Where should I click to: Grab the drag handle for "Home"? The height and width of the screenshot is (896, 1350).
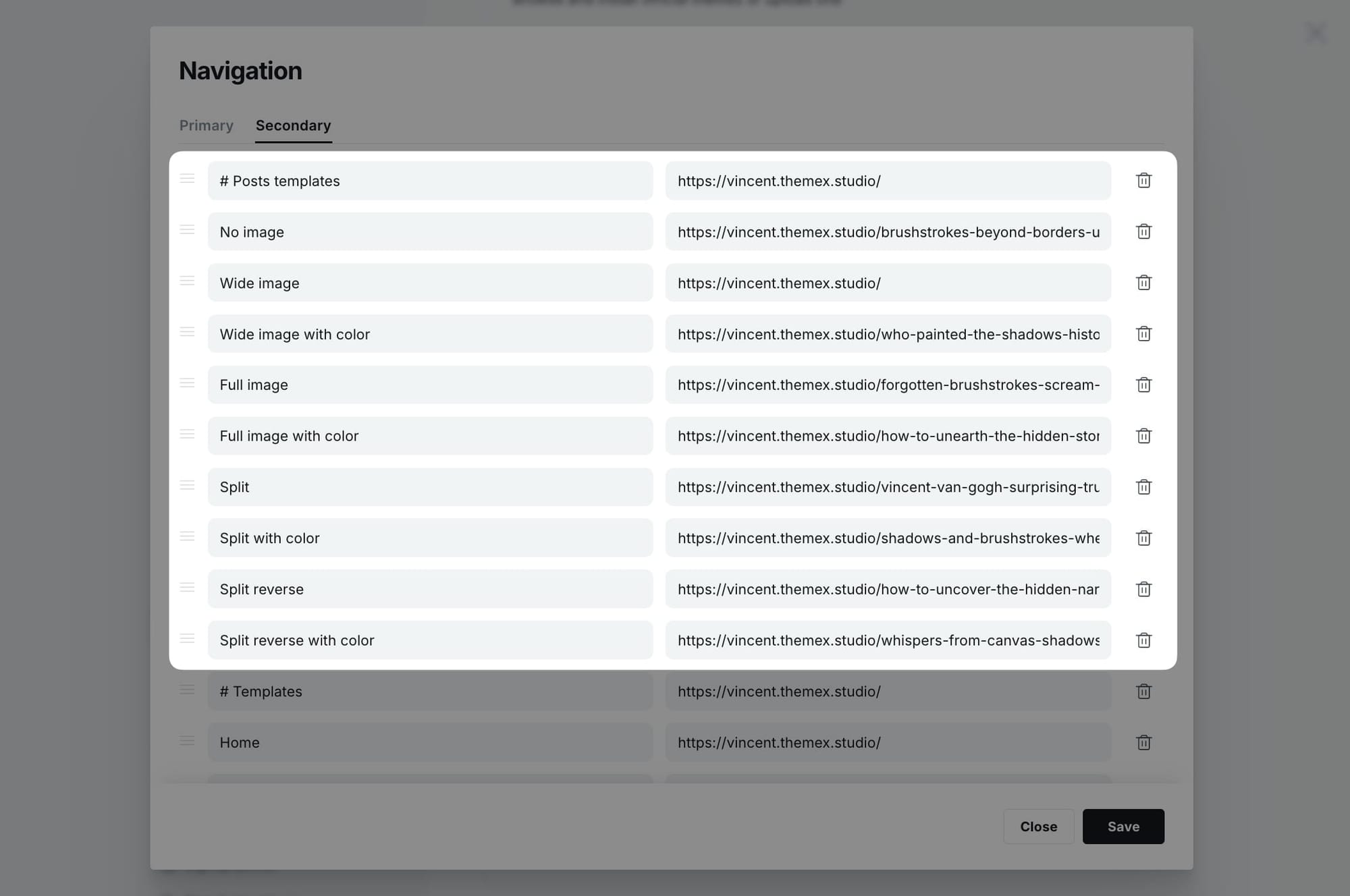pyautogui.click(x=188, y=741)
